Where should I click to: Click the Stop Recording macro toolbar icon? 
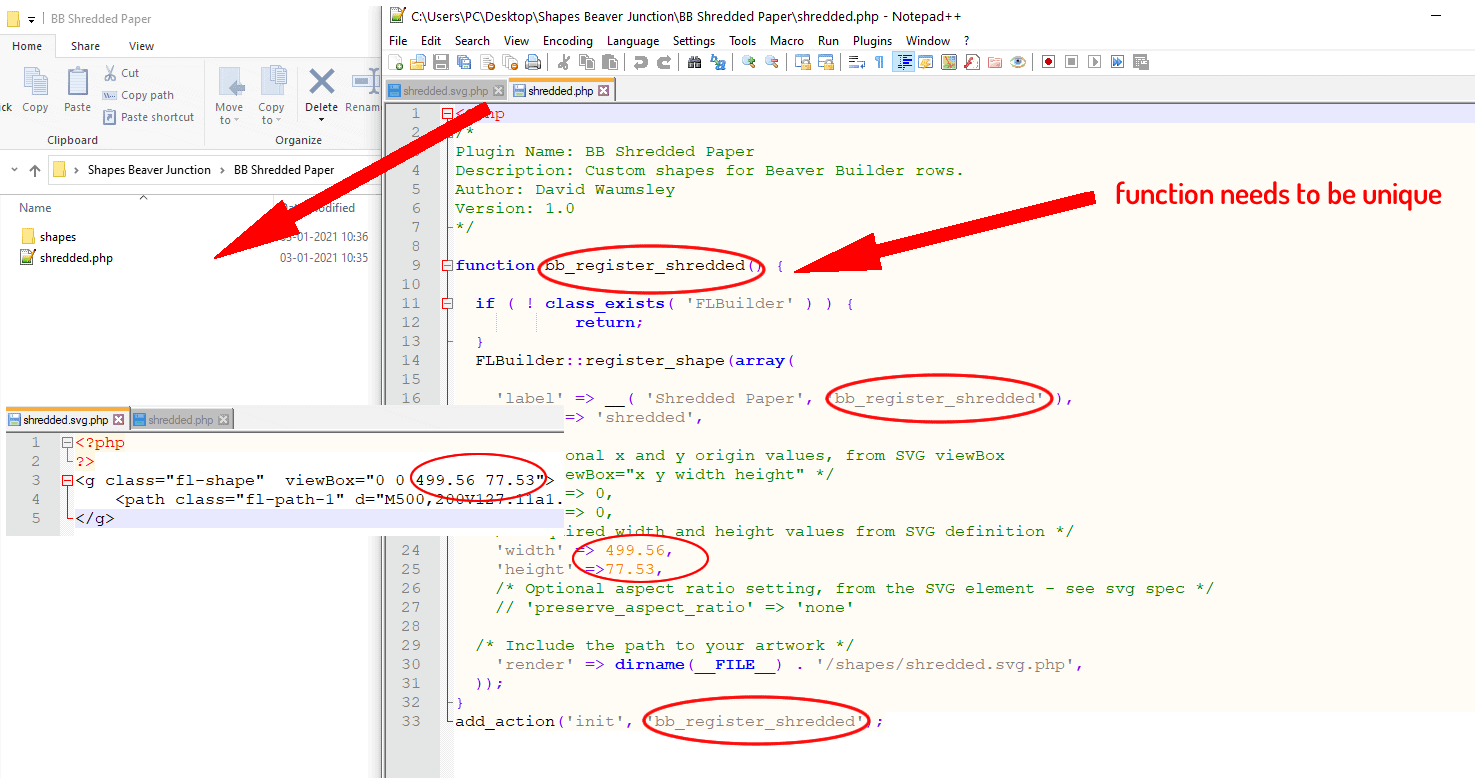(1071, 62)
